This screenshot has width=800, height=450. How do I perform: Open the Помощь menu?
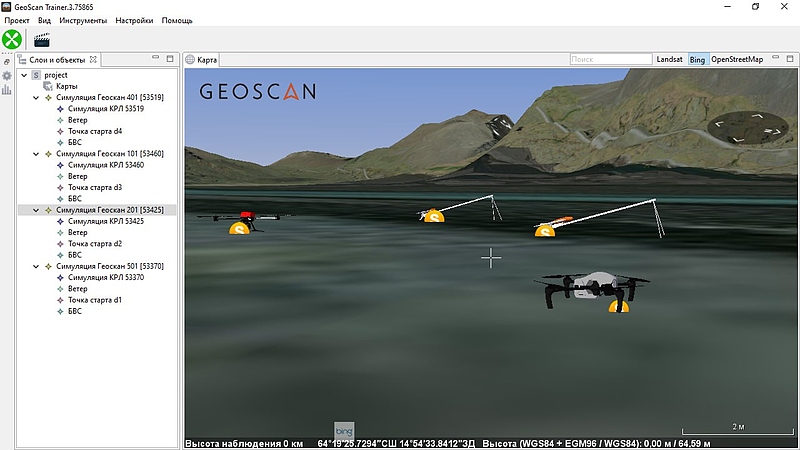(x=177, y=20)
